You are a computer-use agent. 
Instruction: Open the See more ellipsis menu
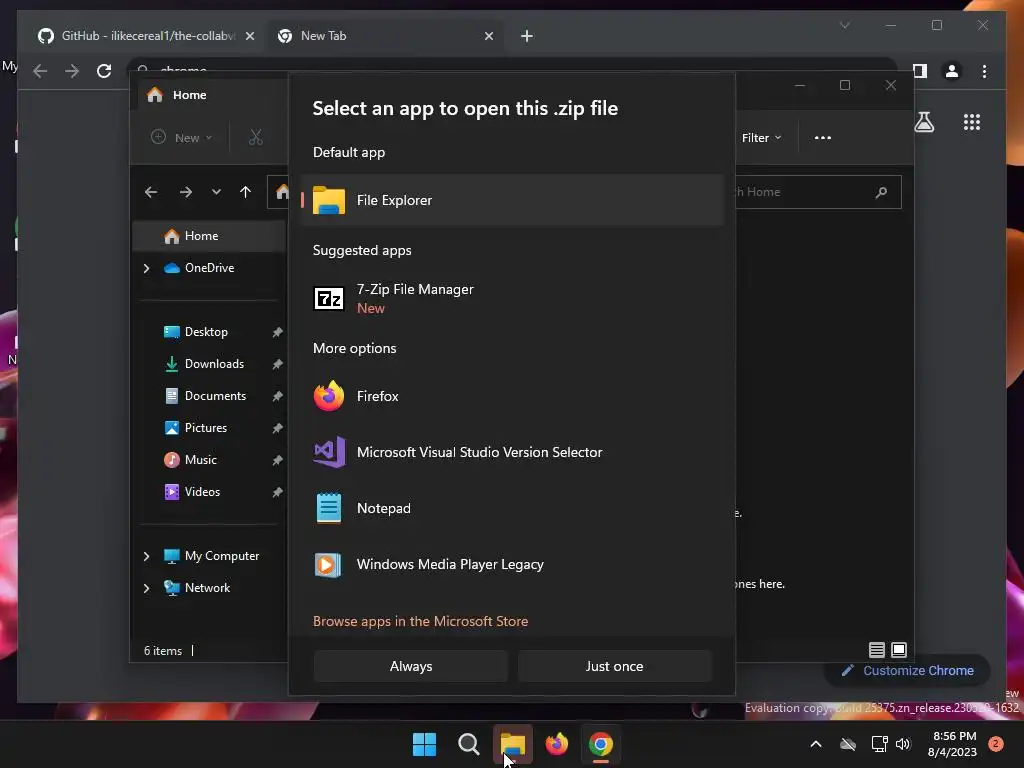[823, 138]
